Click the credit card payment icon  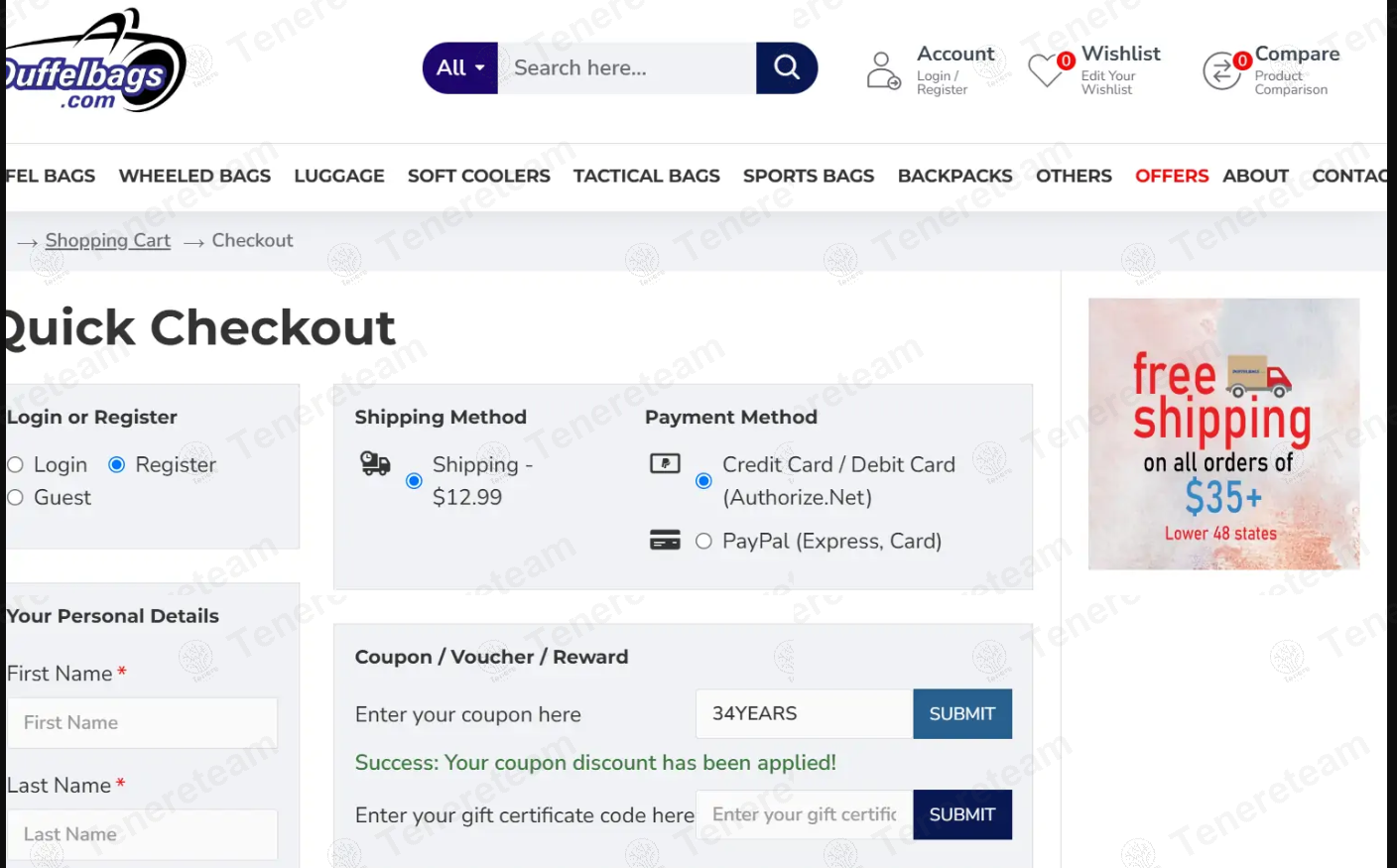point(665,463)
